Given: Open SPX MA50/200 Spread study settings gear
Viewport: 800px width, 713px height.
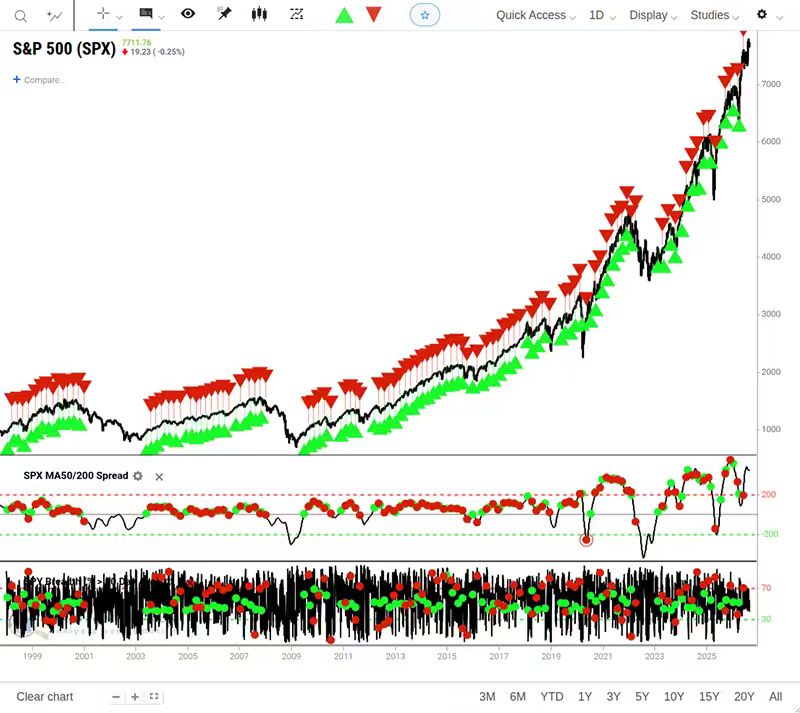Looking at the screenshot, I should click(x=138, y=476).
